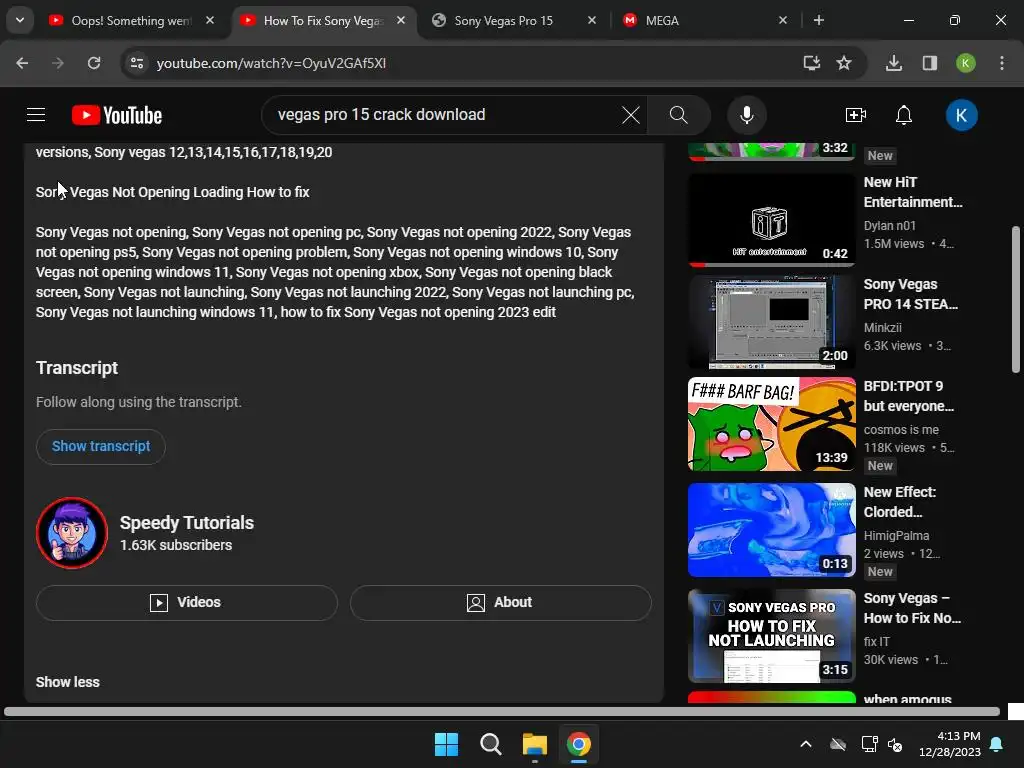The image size is (1024, 768).
Task: Open the Create video icon
Action: coord(856,115)
